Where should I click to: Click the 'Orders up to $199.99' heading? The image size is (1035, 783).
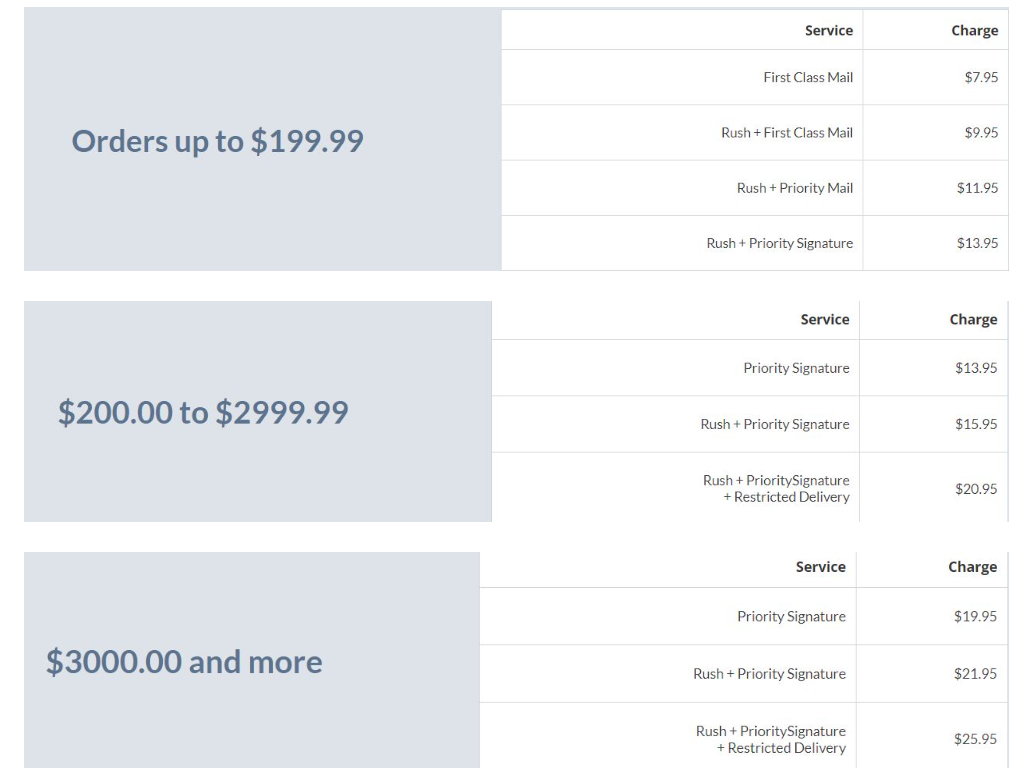(217, 141)
